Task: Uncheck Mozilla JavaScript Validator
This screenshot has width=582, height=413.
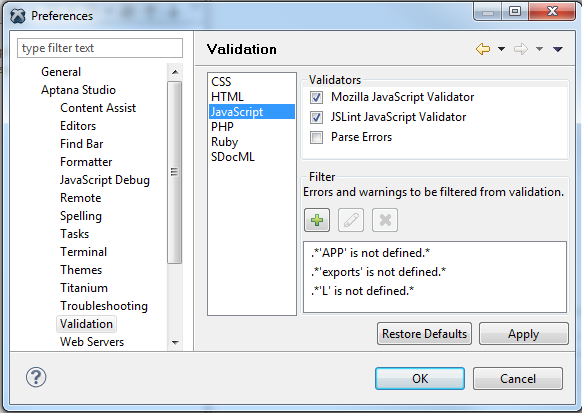Action: [316, 98]
